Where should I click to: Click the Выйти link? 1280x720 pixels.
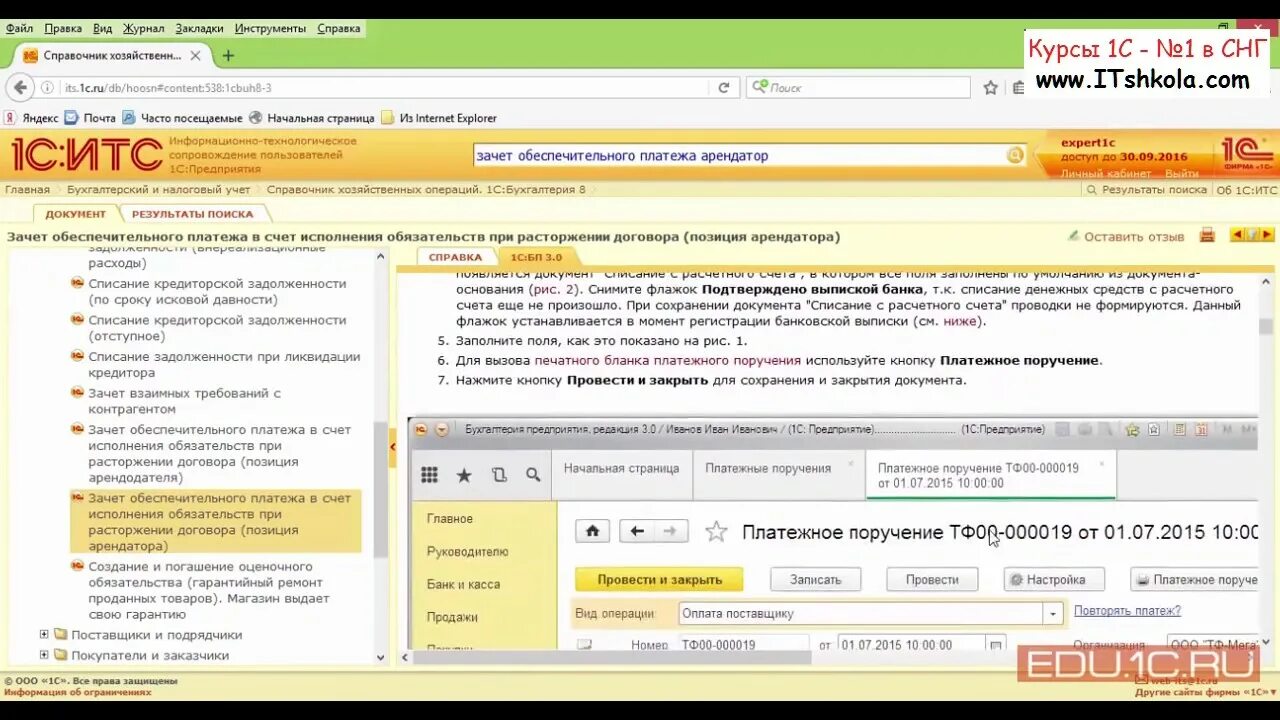(x=1181, y=174)
